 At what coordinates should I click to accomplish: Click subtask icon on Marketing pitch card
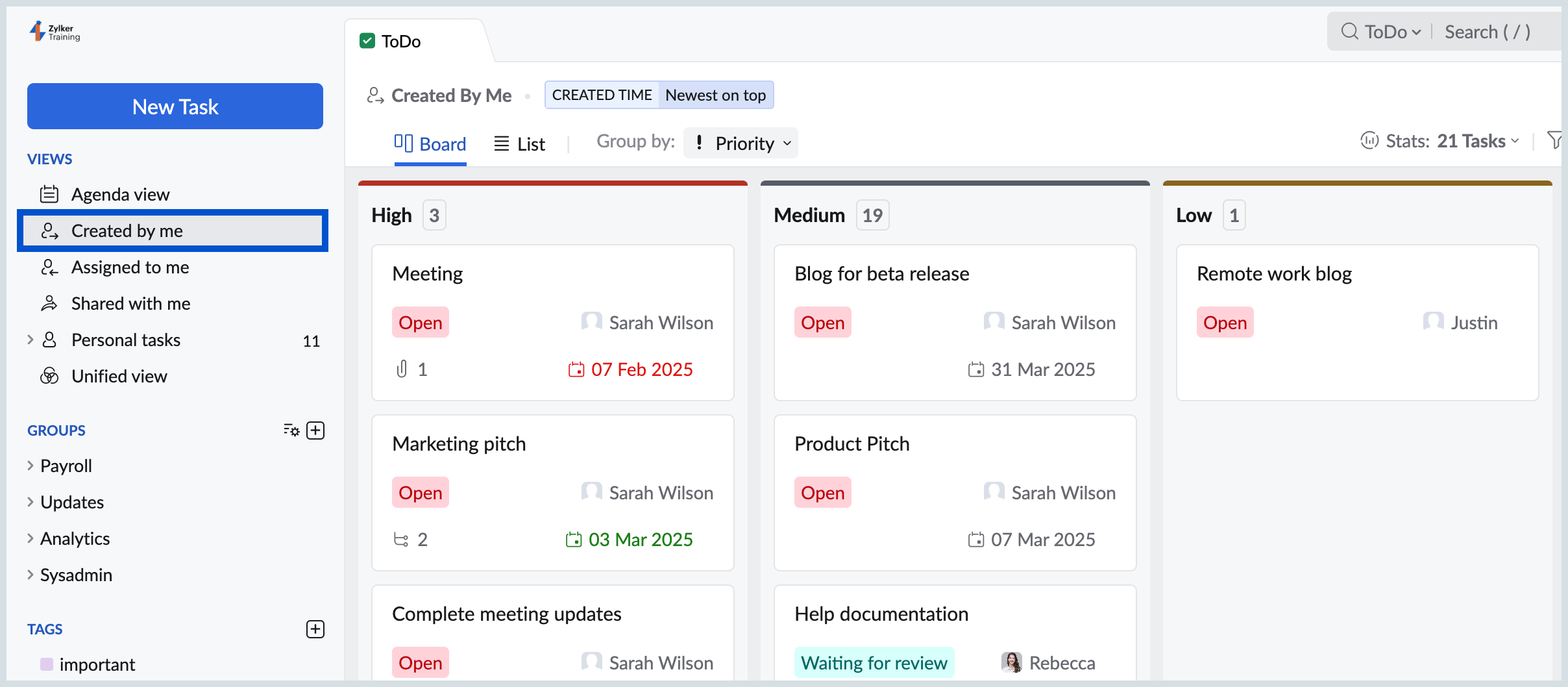[401, 540]
